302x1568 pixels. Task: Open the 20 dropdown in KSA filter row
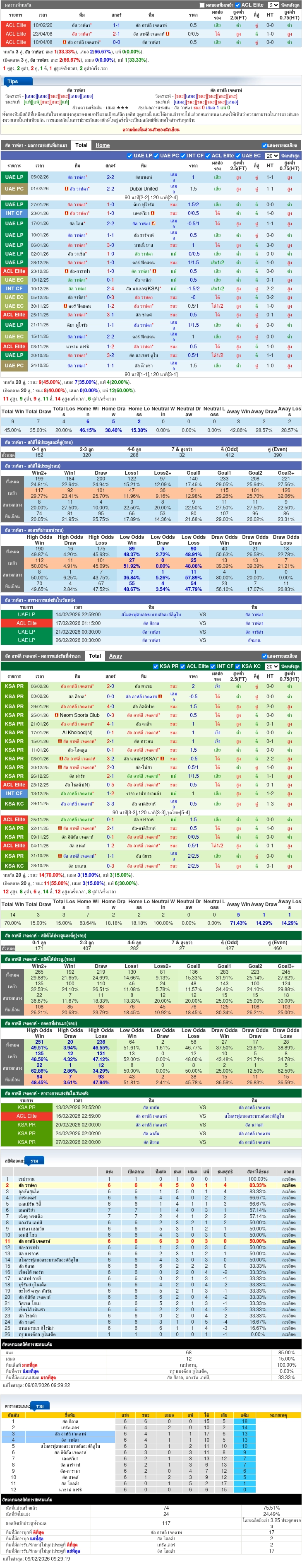pyautogui.click(x=272, y=666)
